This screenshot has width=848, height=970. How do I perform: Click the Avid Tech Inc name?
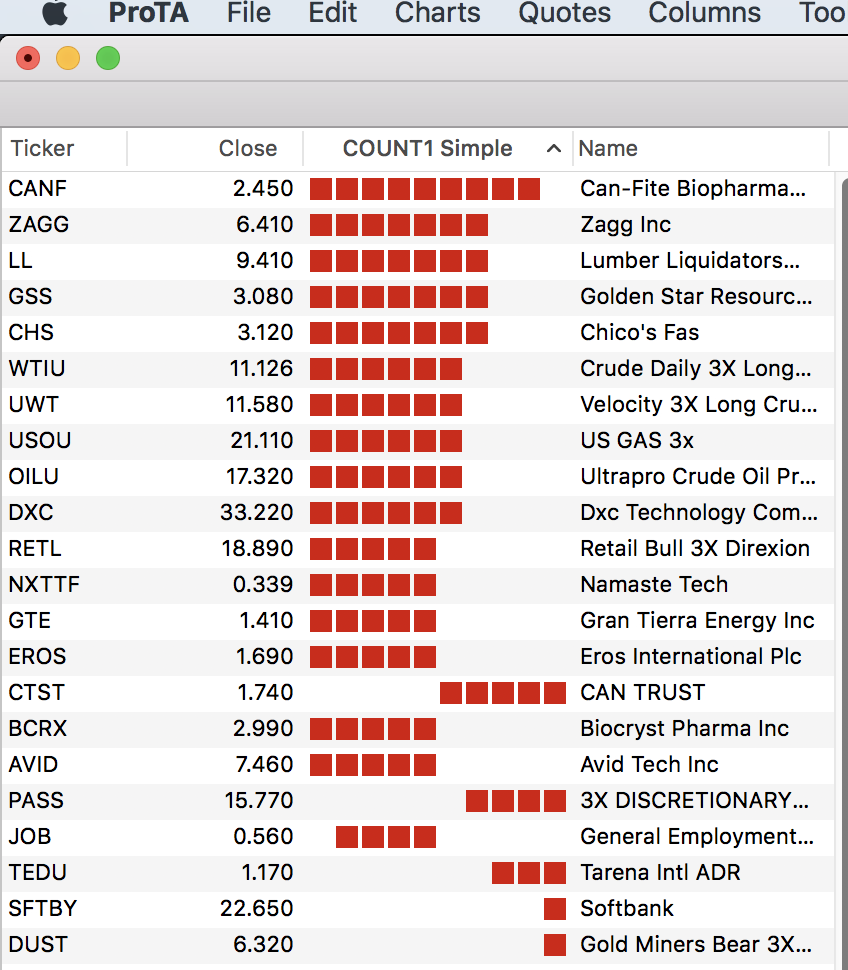click(649, 765)
